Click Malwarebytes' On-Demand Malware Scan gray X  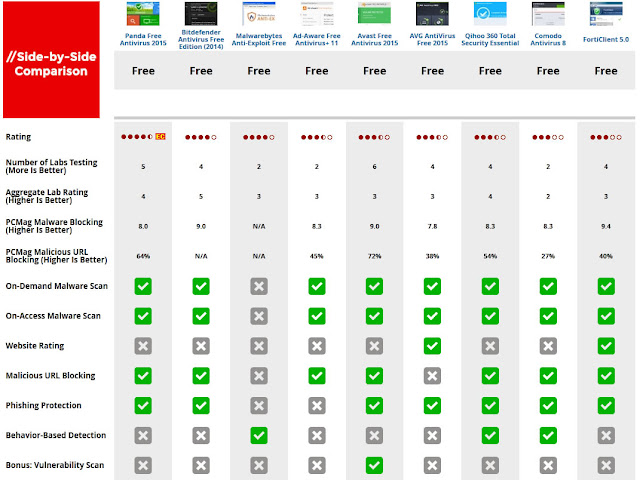click(x=259, y=286)
